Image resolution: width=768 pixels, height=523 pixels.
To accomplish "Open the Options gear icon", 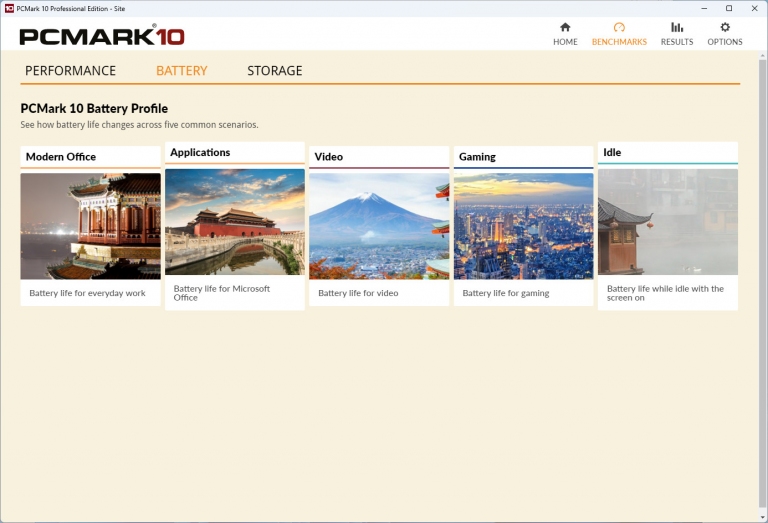I will tap(725, 27).
